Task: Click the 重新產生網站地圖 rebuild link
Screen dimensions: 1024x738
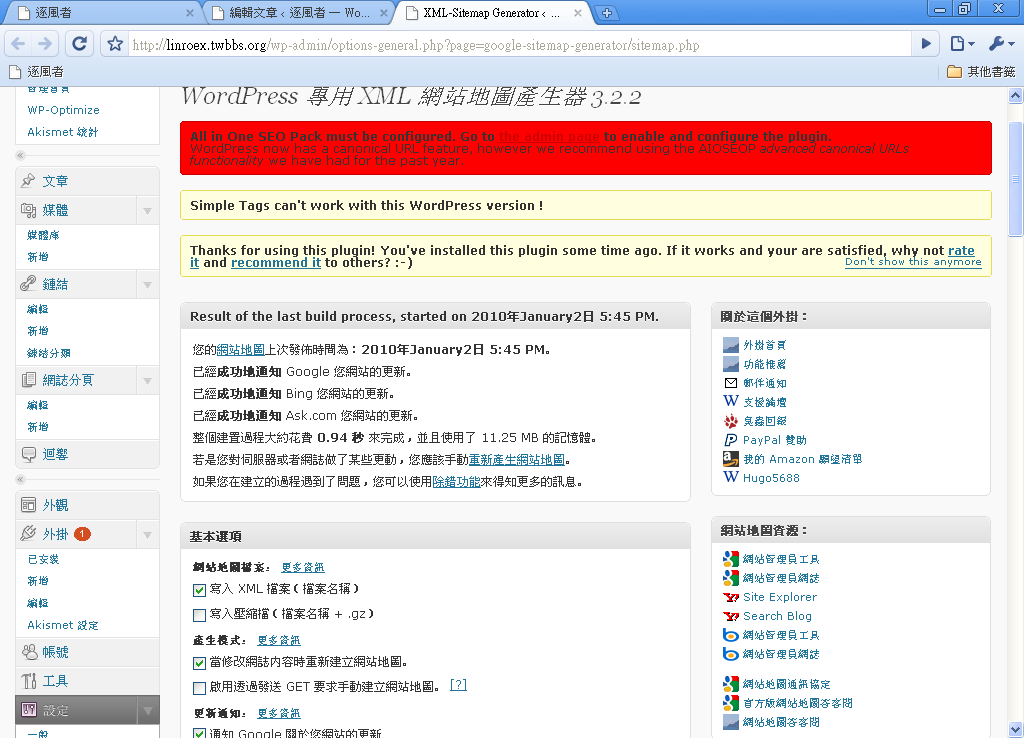Action: pyautogui.click(x=517, y=460)
